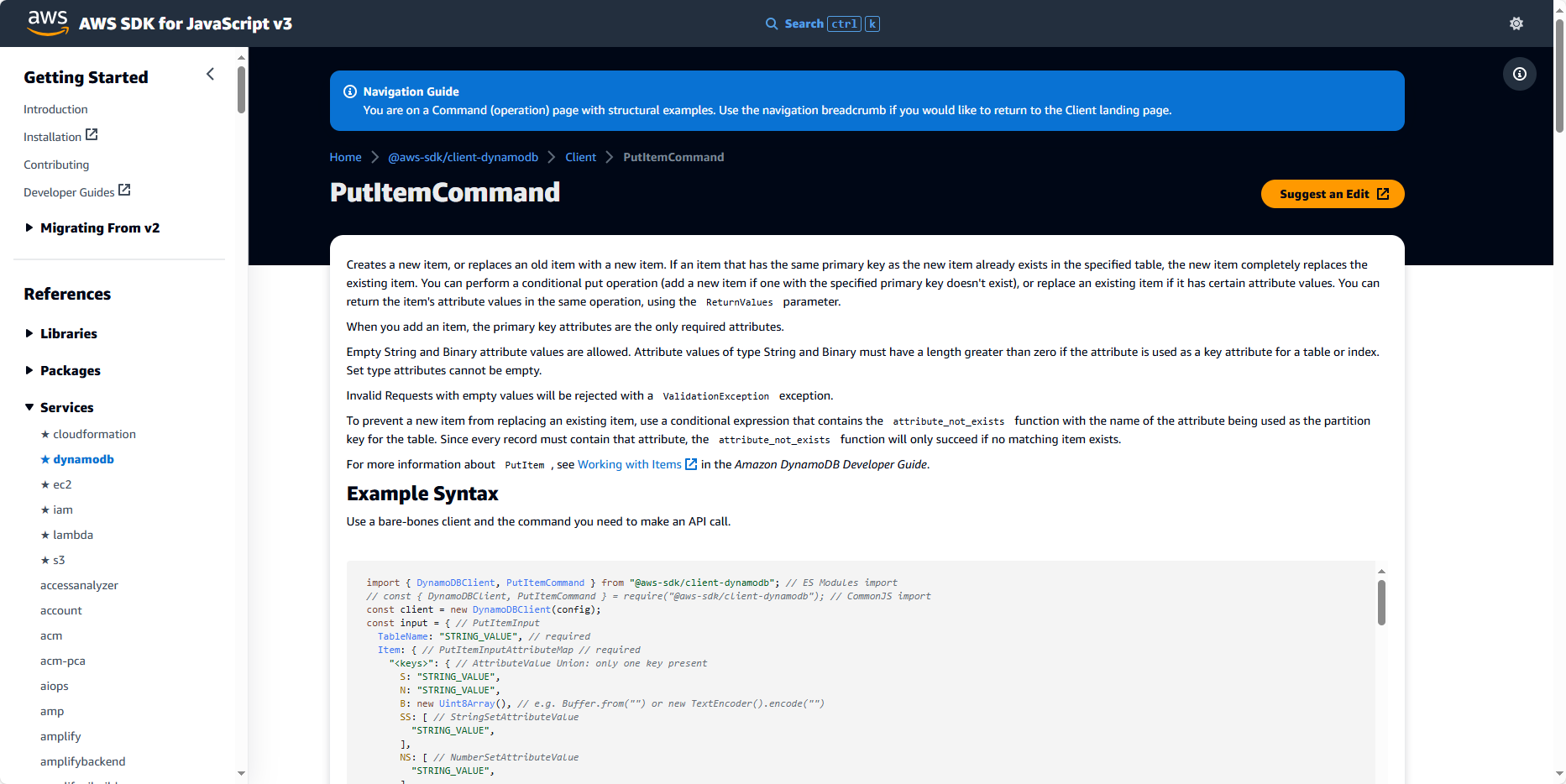The image size is (1566, 784).
Task: Open the floating info circle button
Action: (x=1519, y=74)
